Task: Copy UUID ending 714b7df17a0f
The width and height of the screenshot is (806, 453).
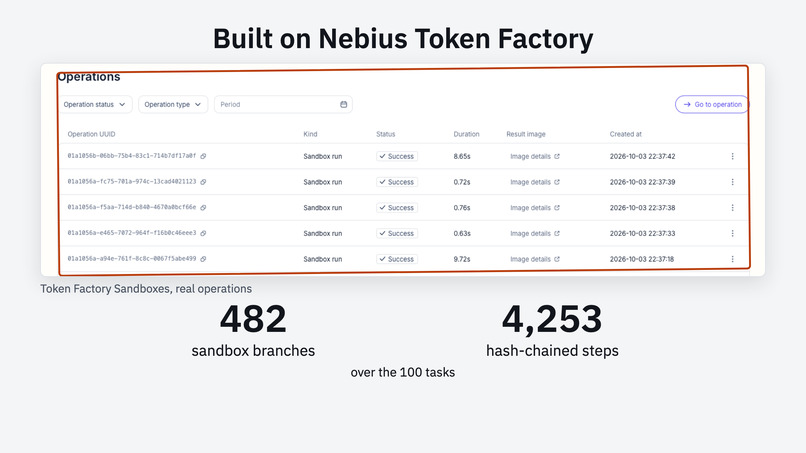Action: [203, 156]
